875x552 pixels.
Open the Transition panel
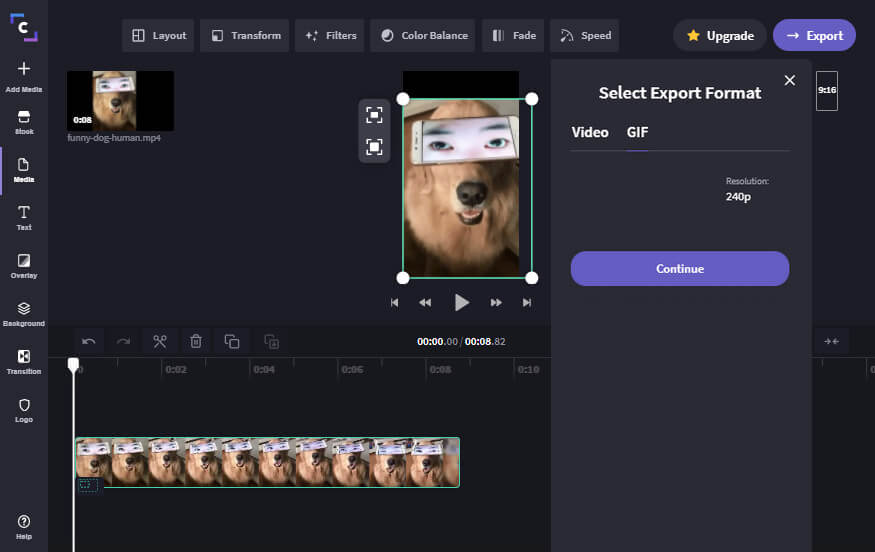click(24, 362)
